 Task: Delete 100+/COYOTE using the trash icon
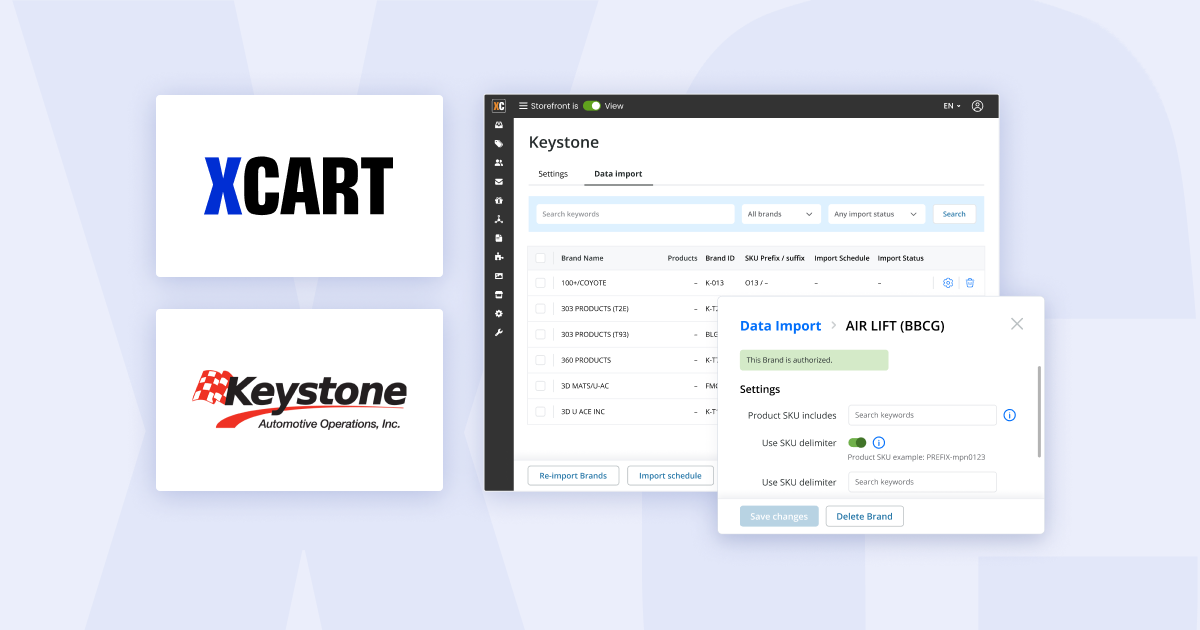click(970, 283)
